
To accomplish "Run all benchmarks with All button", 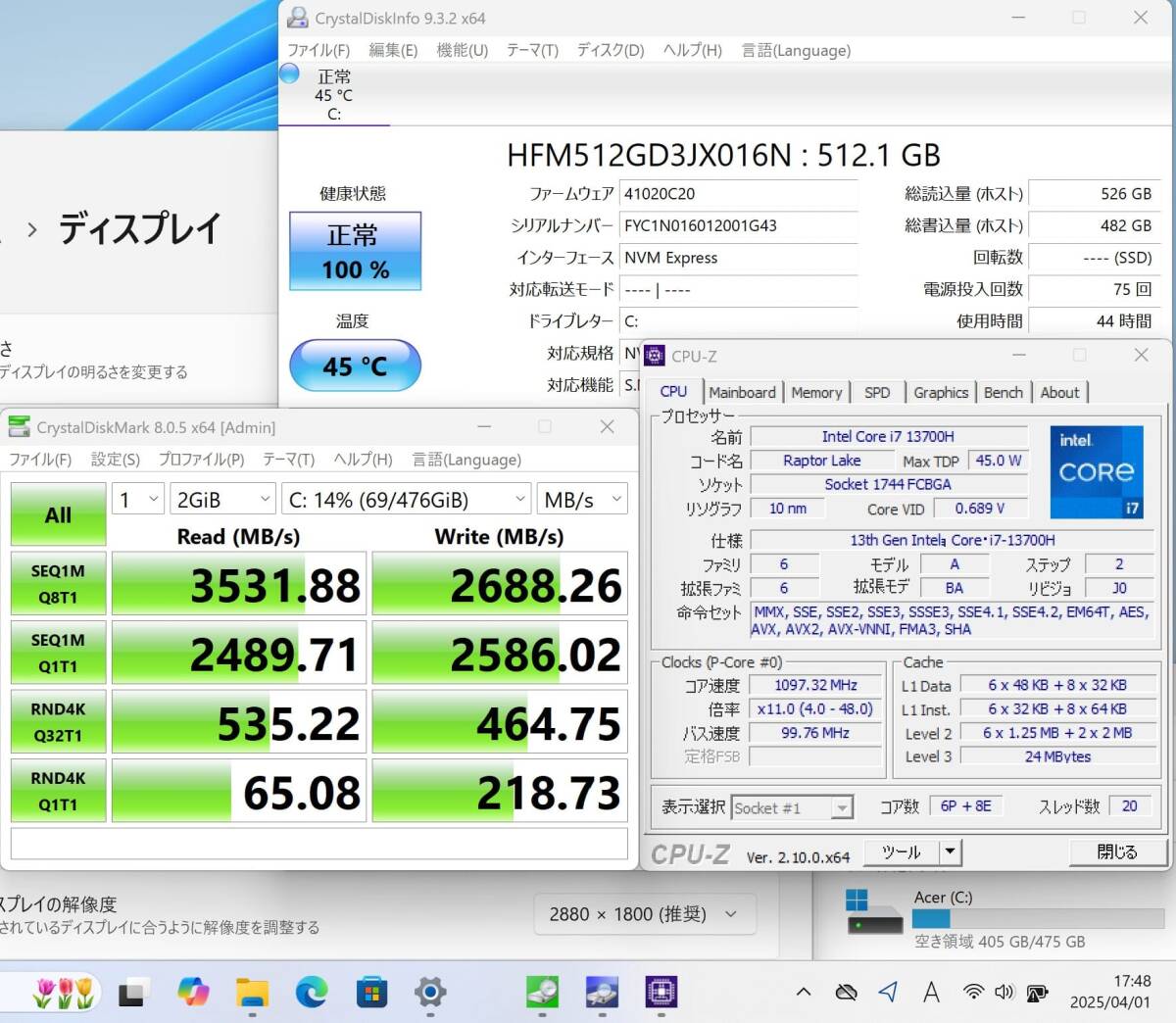I will tap(58, 514).
